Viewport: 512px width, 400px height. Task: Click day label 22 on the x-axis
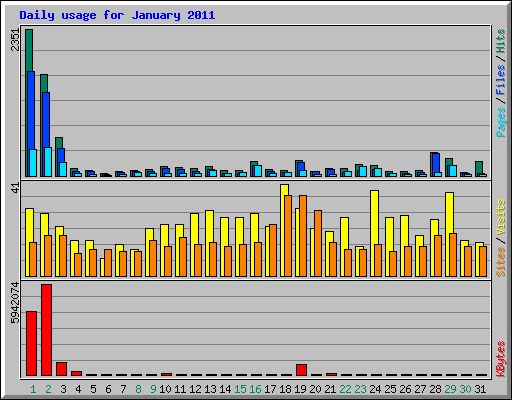[x=345, y=389]
